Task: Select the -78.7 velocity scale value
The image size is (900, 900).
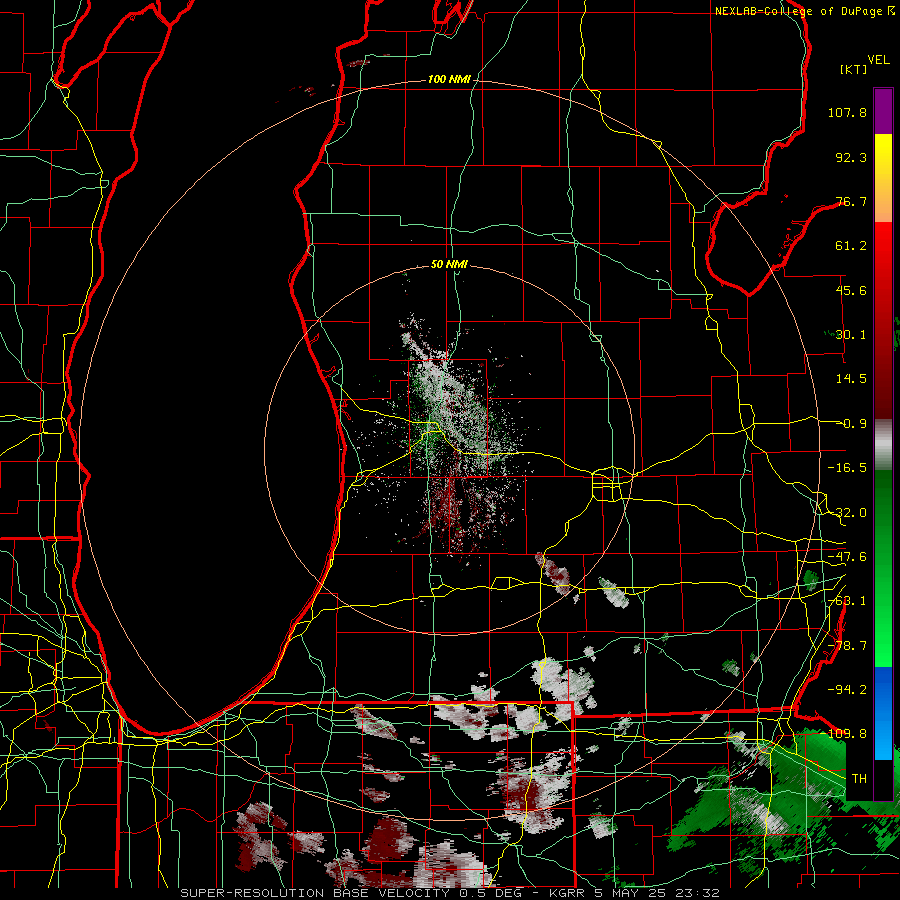Action: pyautogui.click(x=847, y=646)
